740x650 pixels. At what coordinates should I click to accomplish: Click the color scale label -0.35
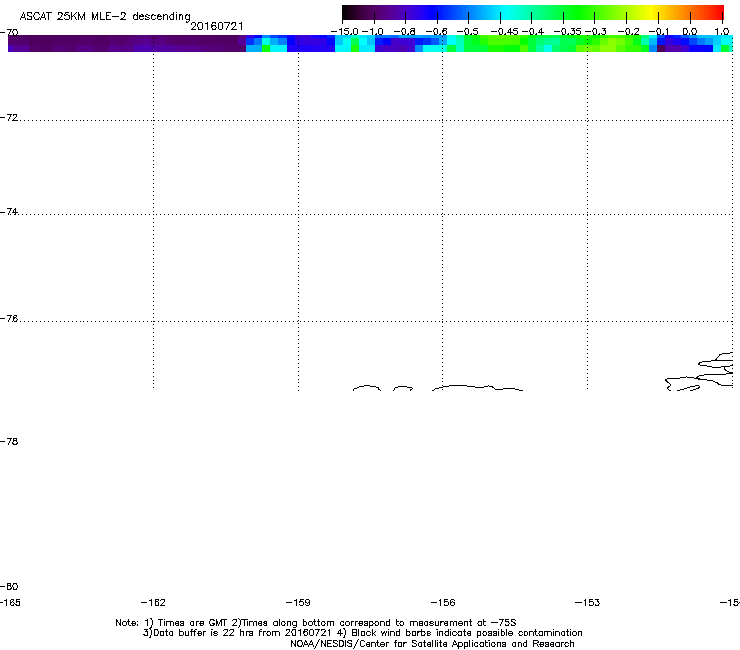567,32
